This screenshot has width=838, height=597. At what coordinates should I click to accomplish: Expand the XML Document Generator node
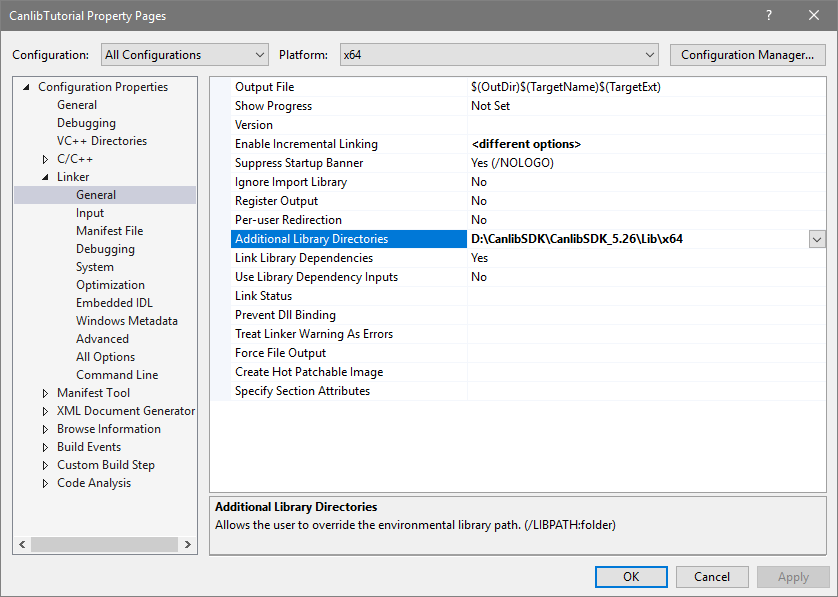tap(45, 411)
